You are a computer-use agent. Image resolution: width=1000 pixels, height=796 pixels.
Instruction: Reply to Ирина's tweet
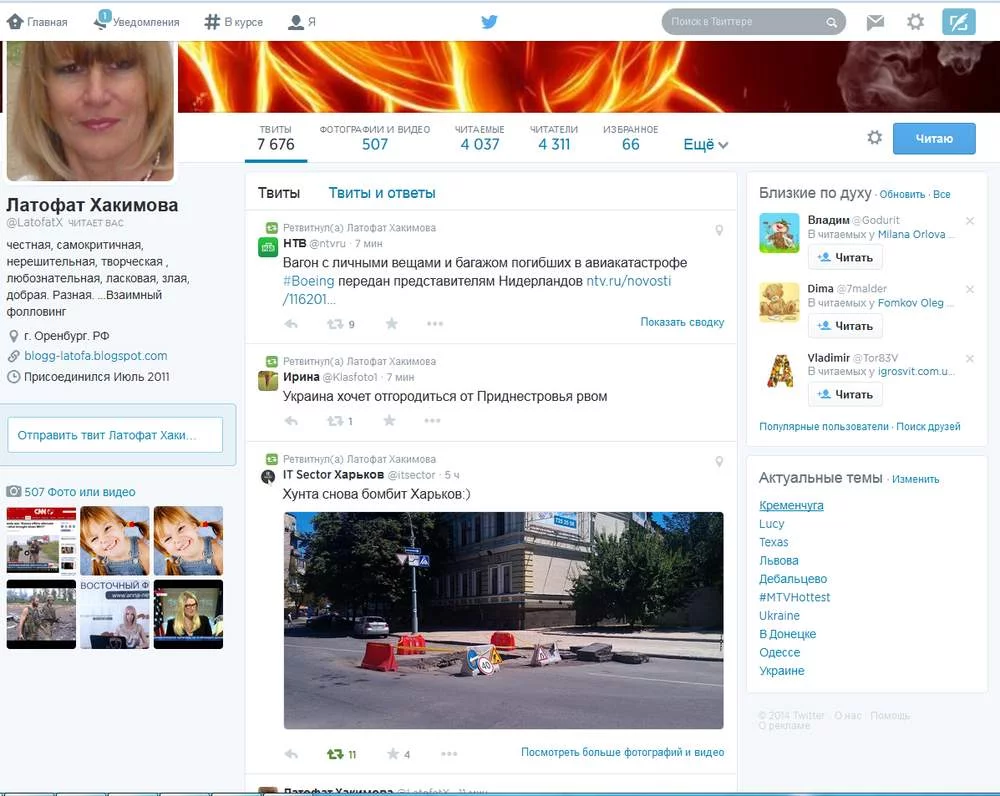(291, 421)
